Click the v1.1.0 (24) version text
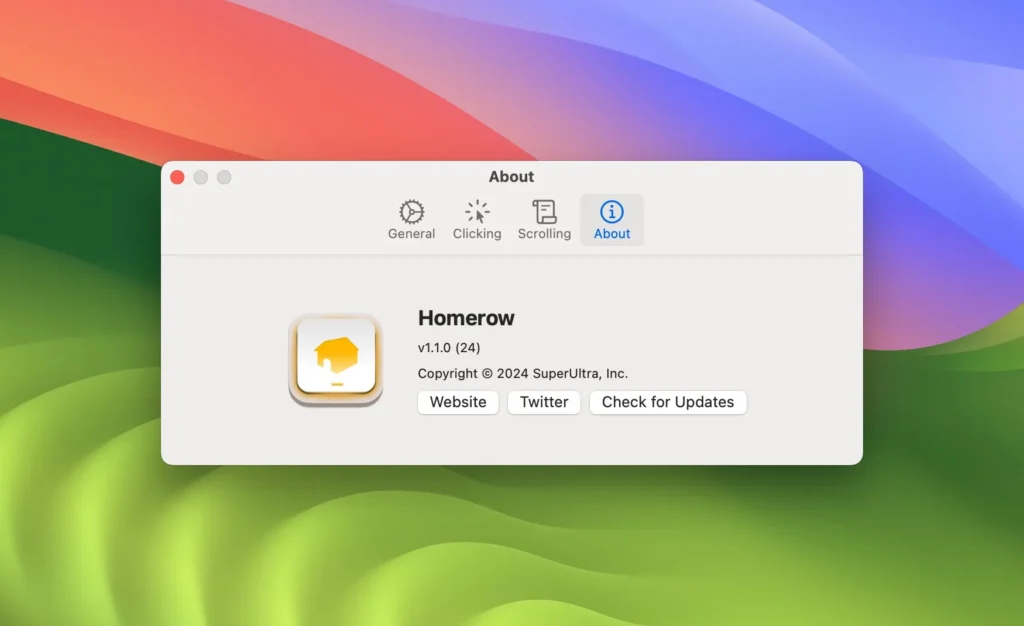The height and width of the screenshot is (626, 1024). [446, 347]
